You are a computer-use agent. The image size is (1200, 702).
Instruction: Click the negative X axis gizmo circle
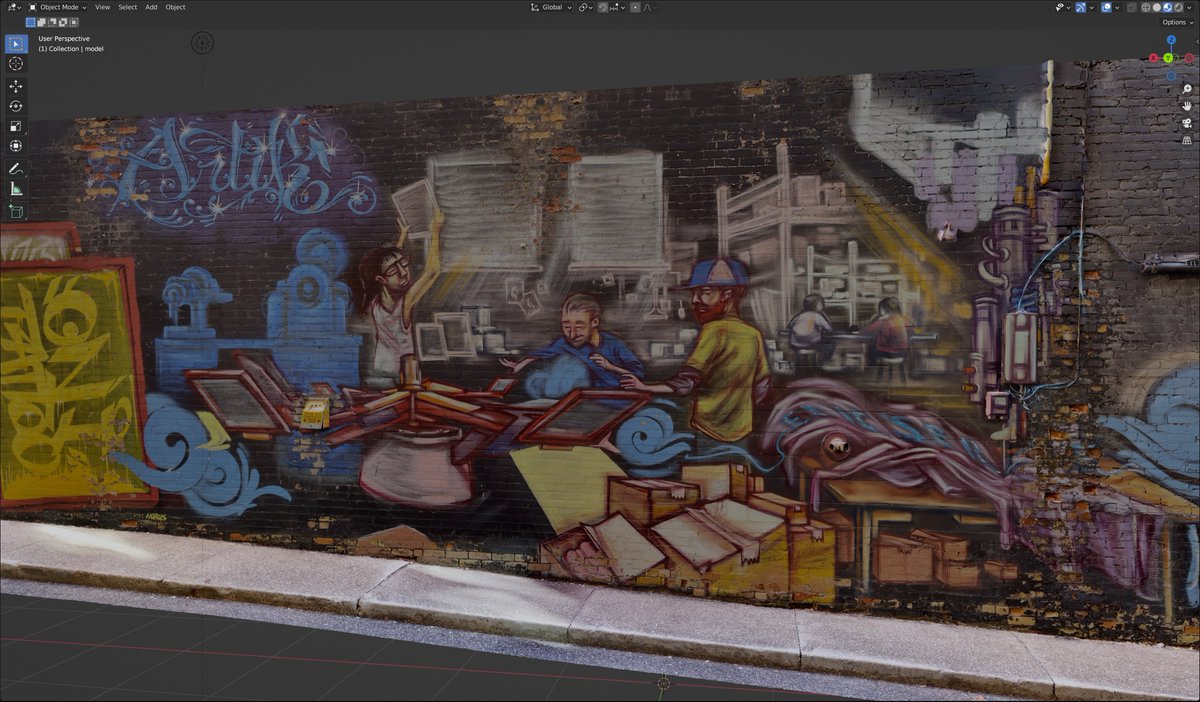pyautogui.click(x=1189, y=58)
